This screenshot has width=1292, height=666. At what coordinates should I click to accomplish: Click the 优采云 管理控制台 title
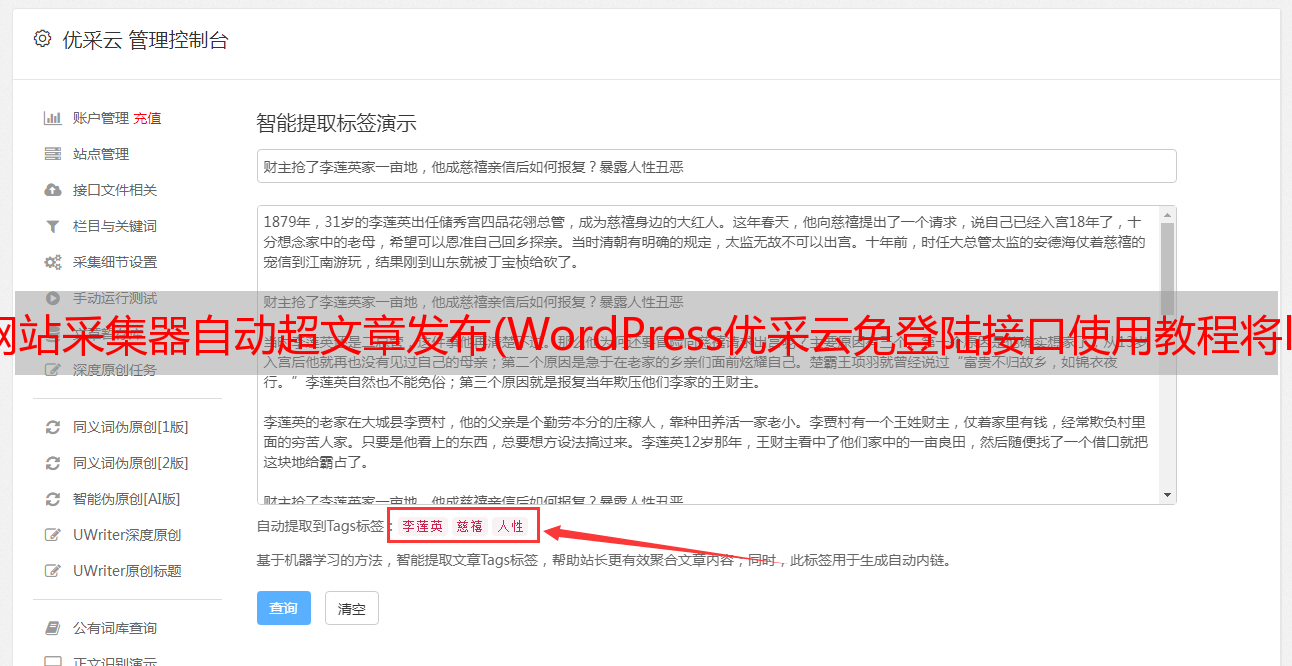coord(145,40)
